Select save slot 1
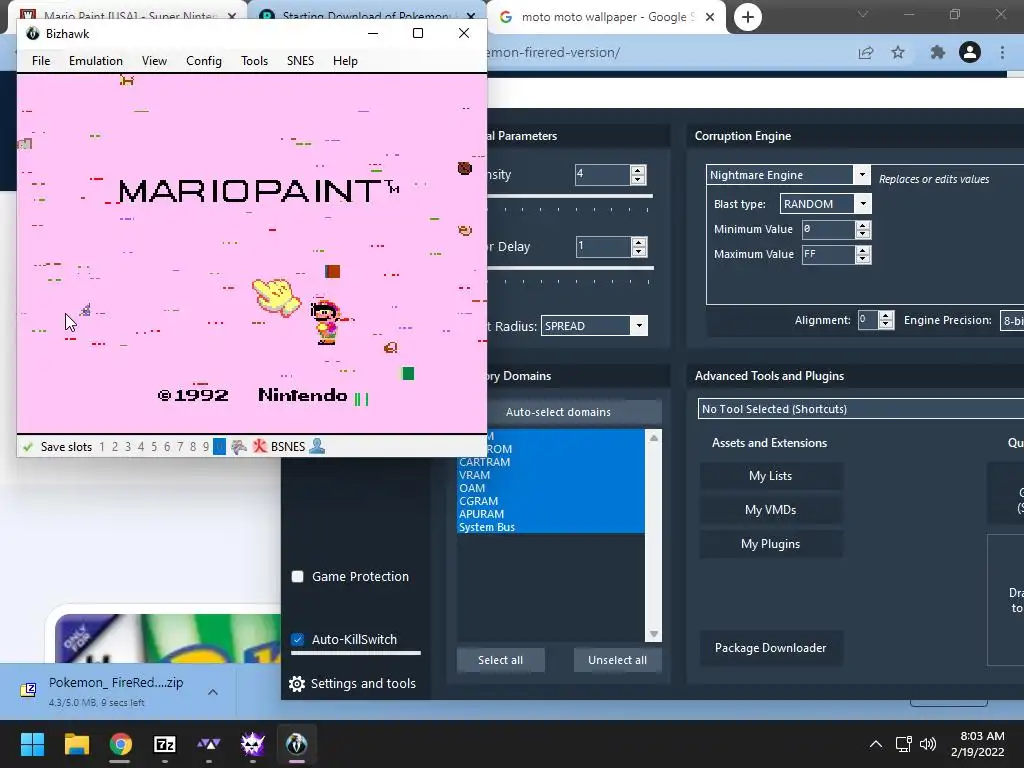The height and width of the screenshot is (768, 1024). click(102, 447)
